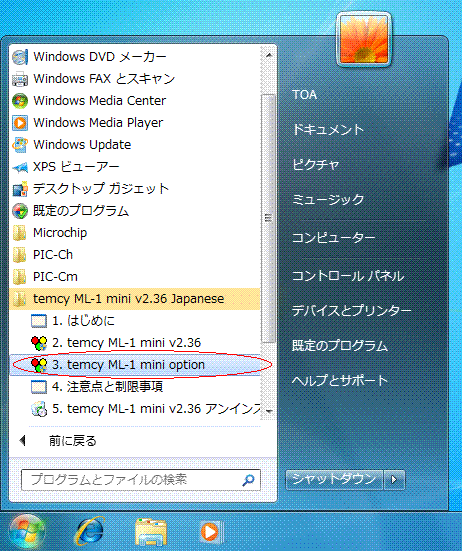This screenshot has height=551, width=462.
Task: Click the XPS Viewer airplane icon
Action: click(20, 167)
